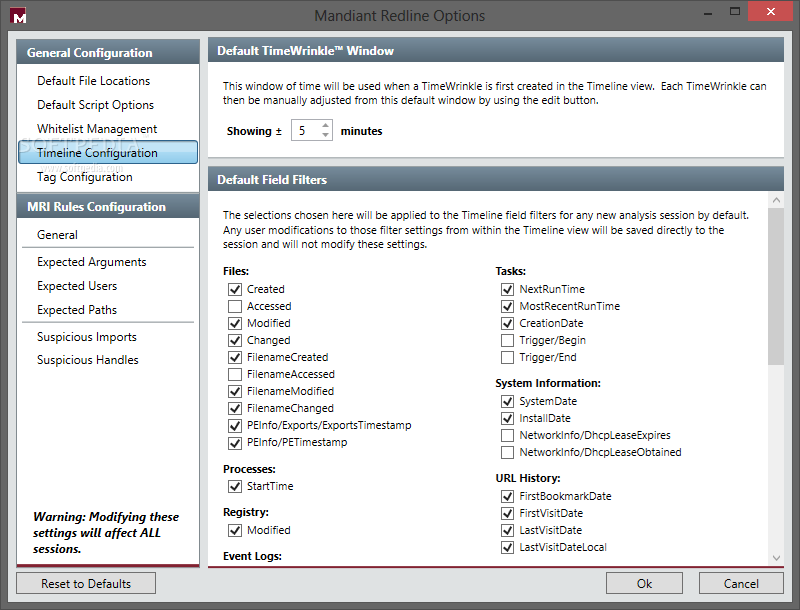Click the TimeWrinkle minutes value field
800x610 pixels.
coord(306,131)
